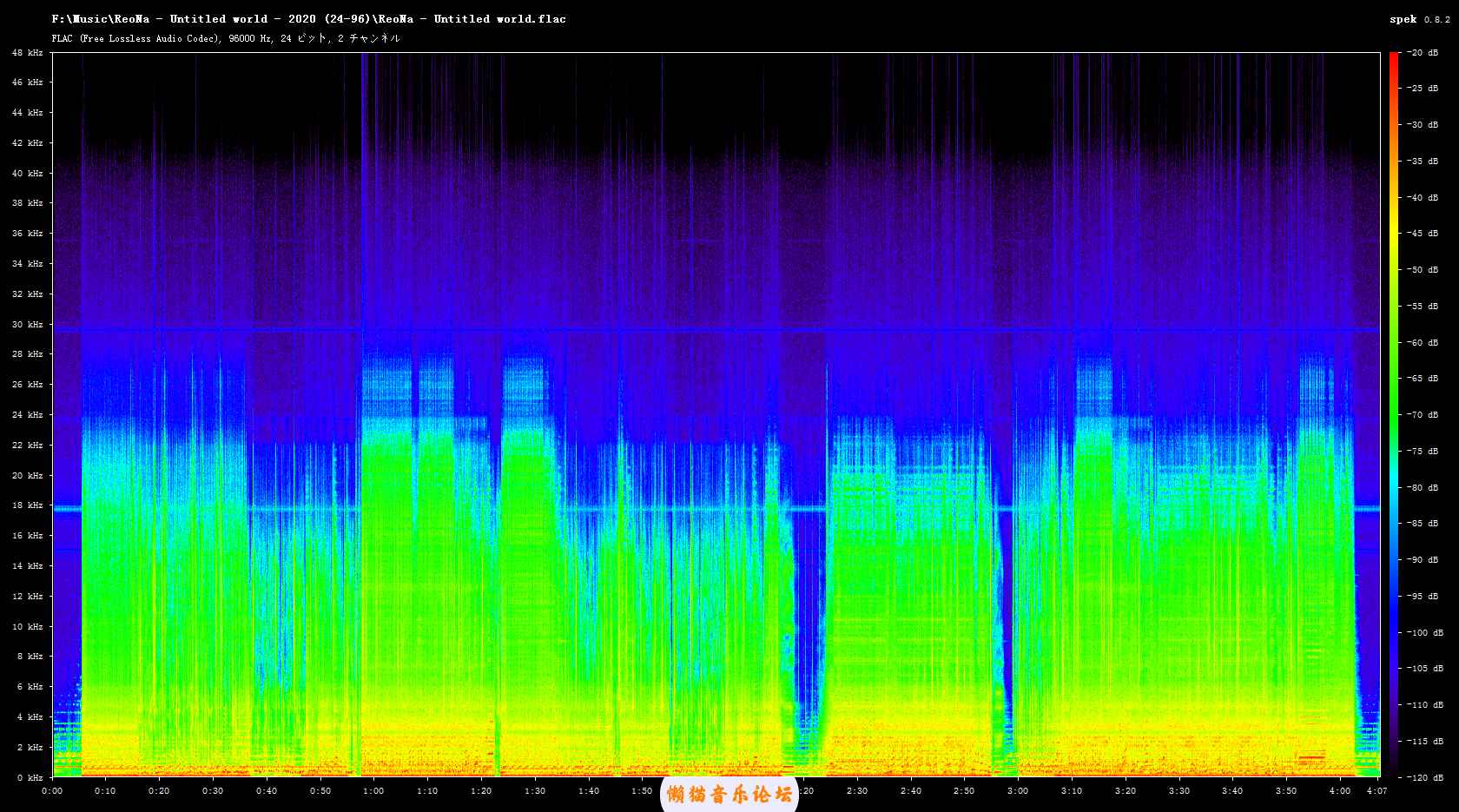
Task: Select the 22 kHz frequency label
Action: (x=27, y=445)
